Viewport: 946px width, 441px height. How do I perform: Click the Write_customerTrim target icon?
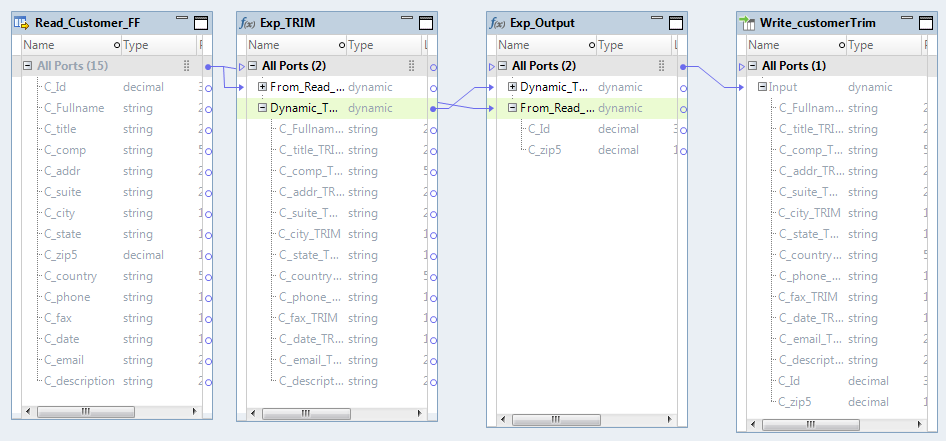747,22
